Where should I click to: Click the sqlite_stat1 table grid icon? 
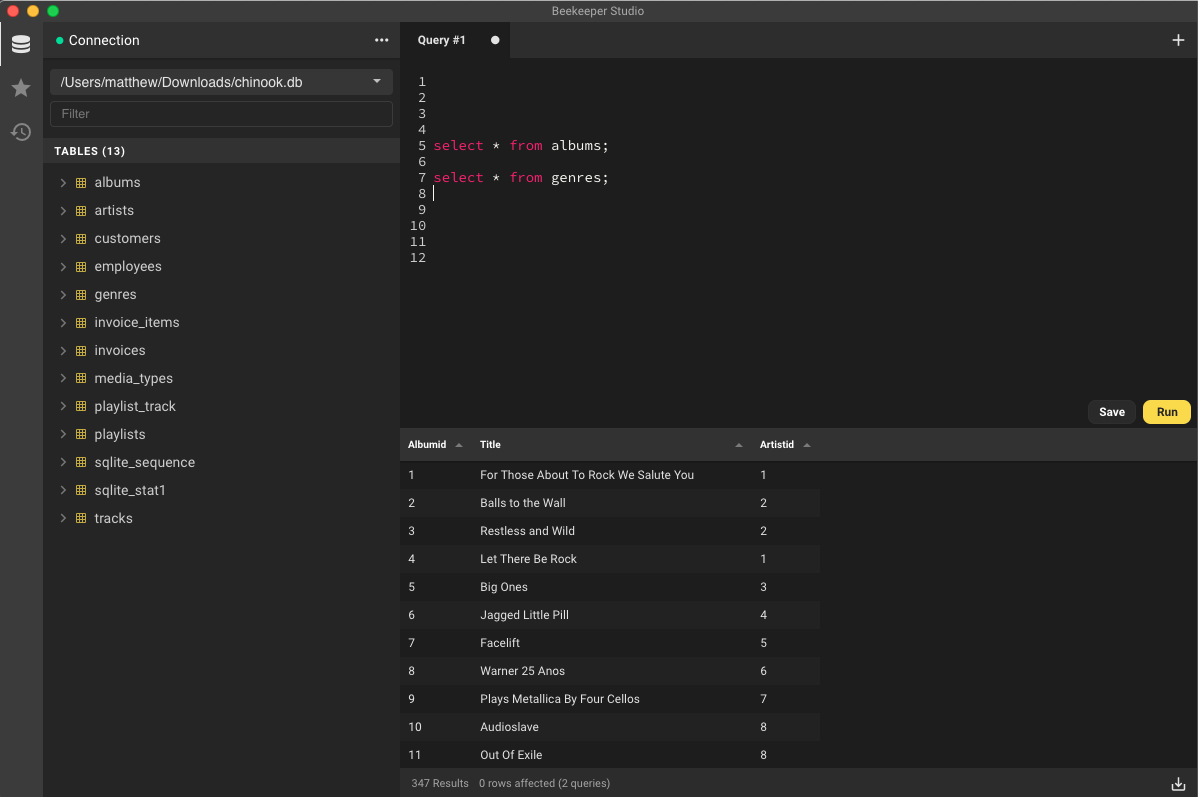(x=81, y=491)
